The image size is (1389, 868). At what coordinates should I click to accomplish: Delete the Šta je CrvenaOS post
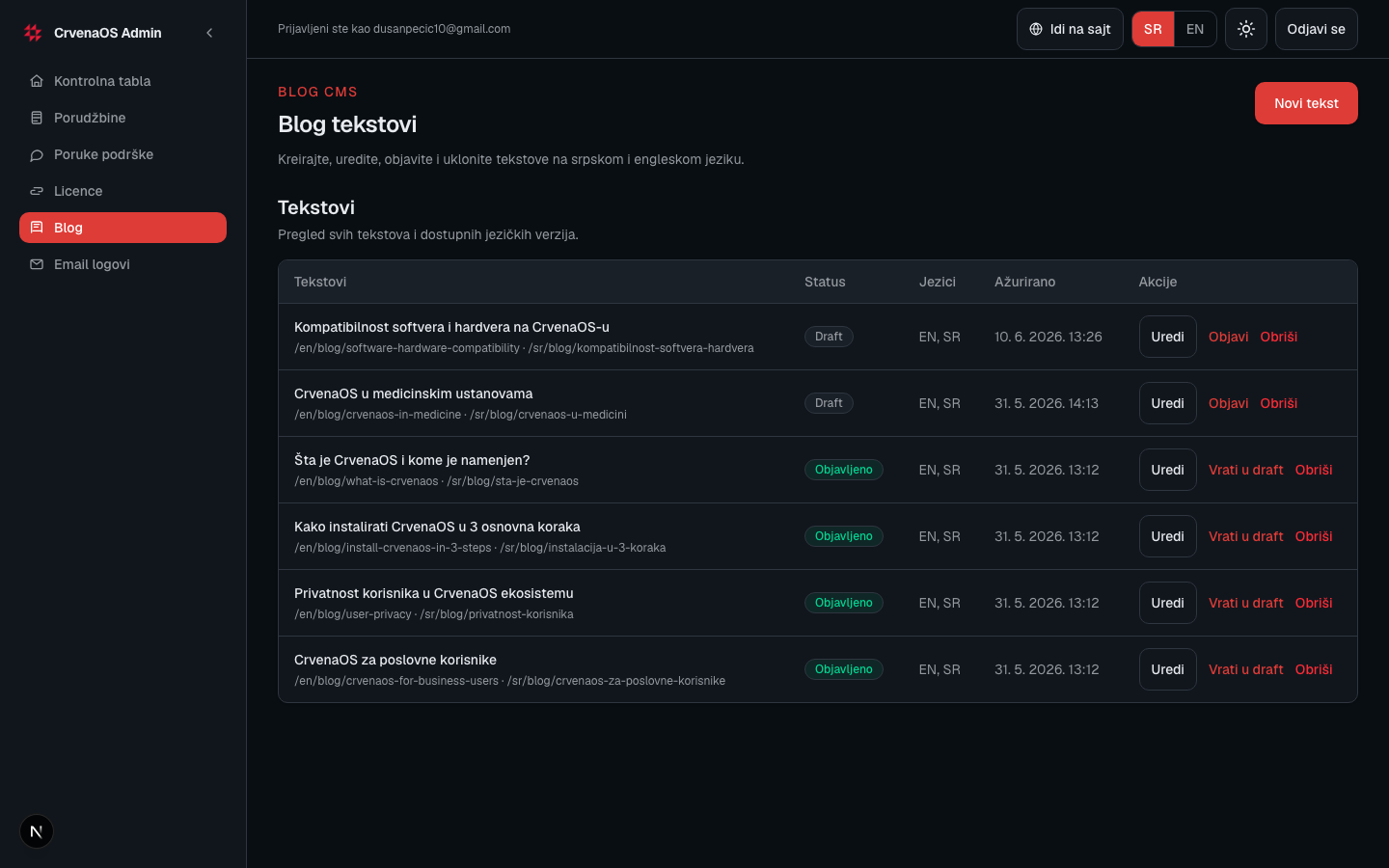[x=1314, y=470]
